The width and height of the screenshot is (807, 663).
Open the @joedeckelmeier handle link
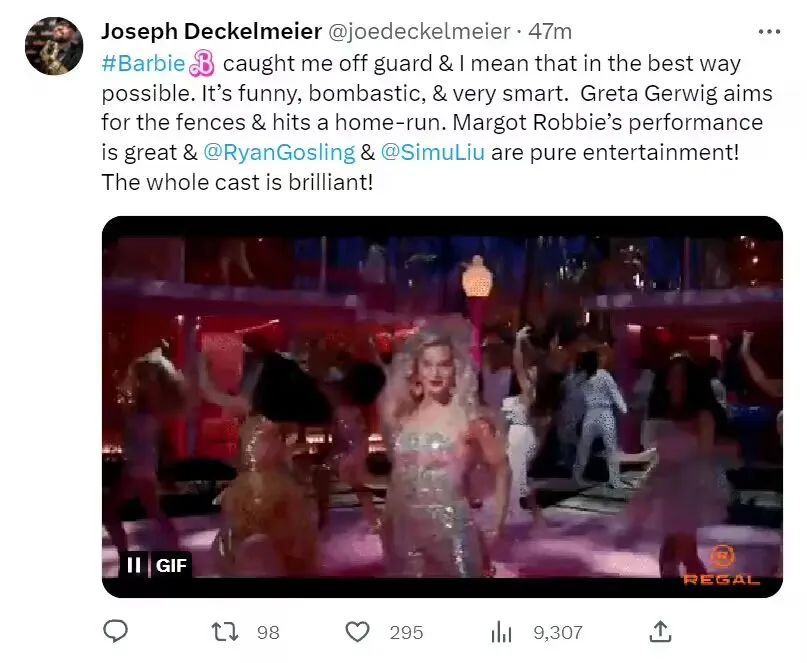[x=420, y=33]
